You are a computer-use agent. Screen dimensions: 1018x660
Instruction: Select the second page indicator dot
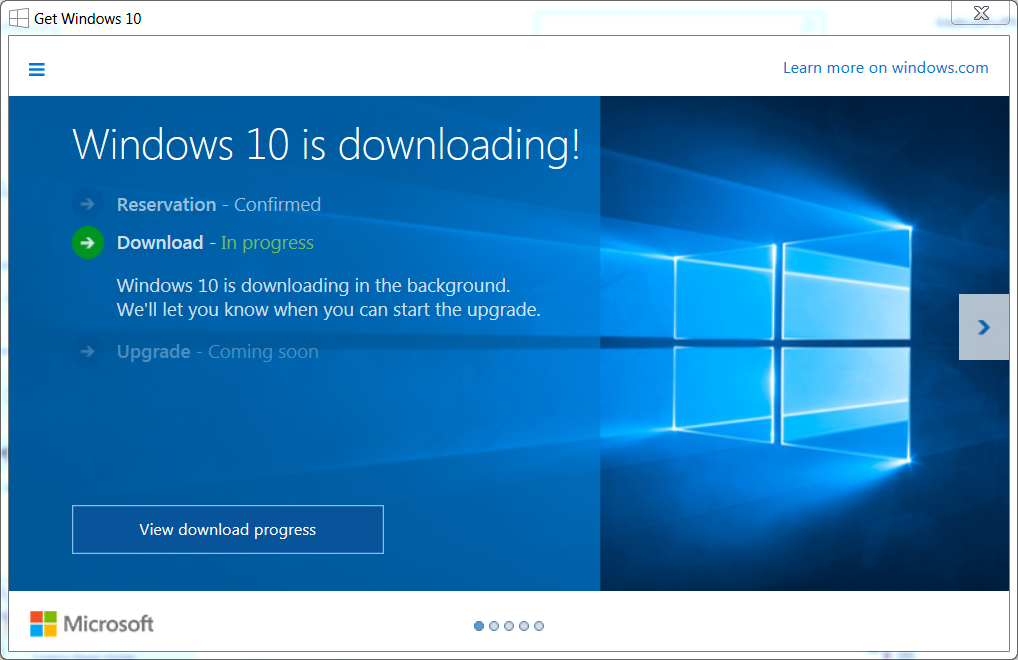click(x=494, y=626)
